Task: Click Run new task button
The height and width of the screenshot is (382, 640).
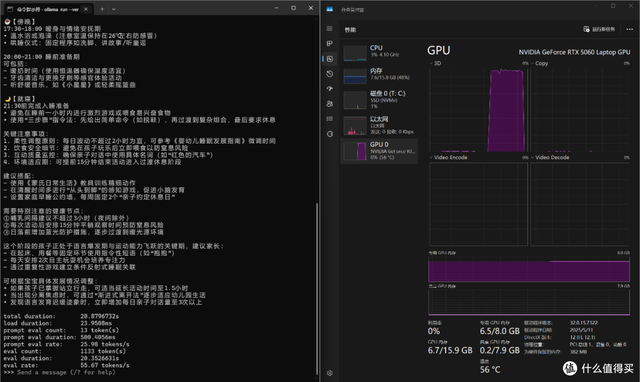Action: 599,29
